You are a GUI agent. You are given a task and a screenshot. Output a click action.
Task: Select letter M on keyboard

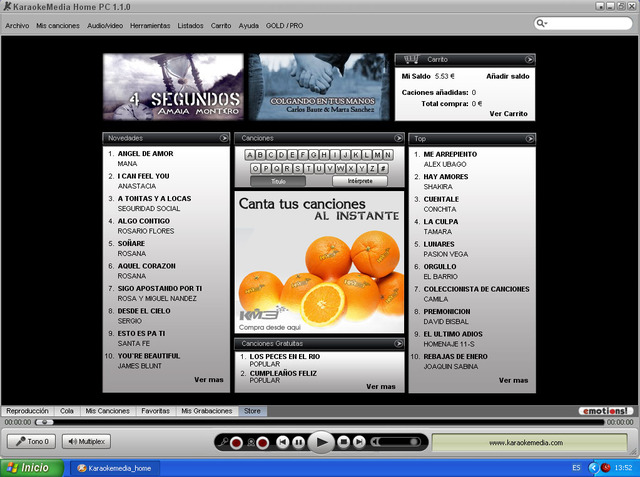377,155
